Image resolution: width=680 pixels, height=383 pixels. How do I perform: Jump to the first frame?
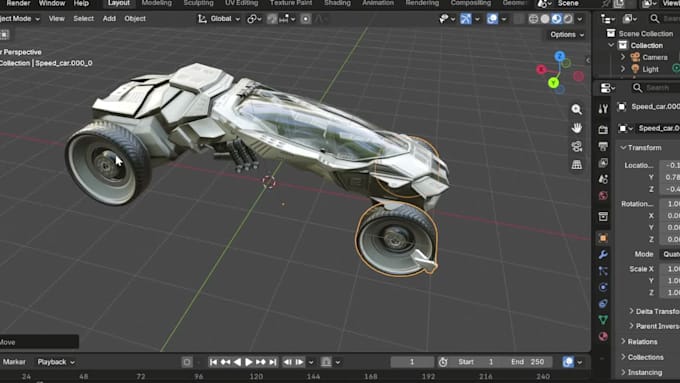tap(213, 362)
